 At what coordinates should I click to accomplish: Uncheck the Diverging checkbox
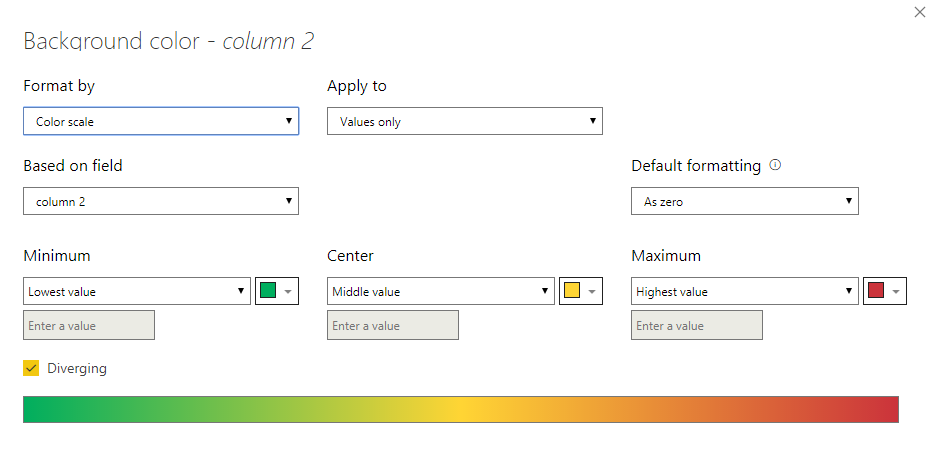click(31, 368)
